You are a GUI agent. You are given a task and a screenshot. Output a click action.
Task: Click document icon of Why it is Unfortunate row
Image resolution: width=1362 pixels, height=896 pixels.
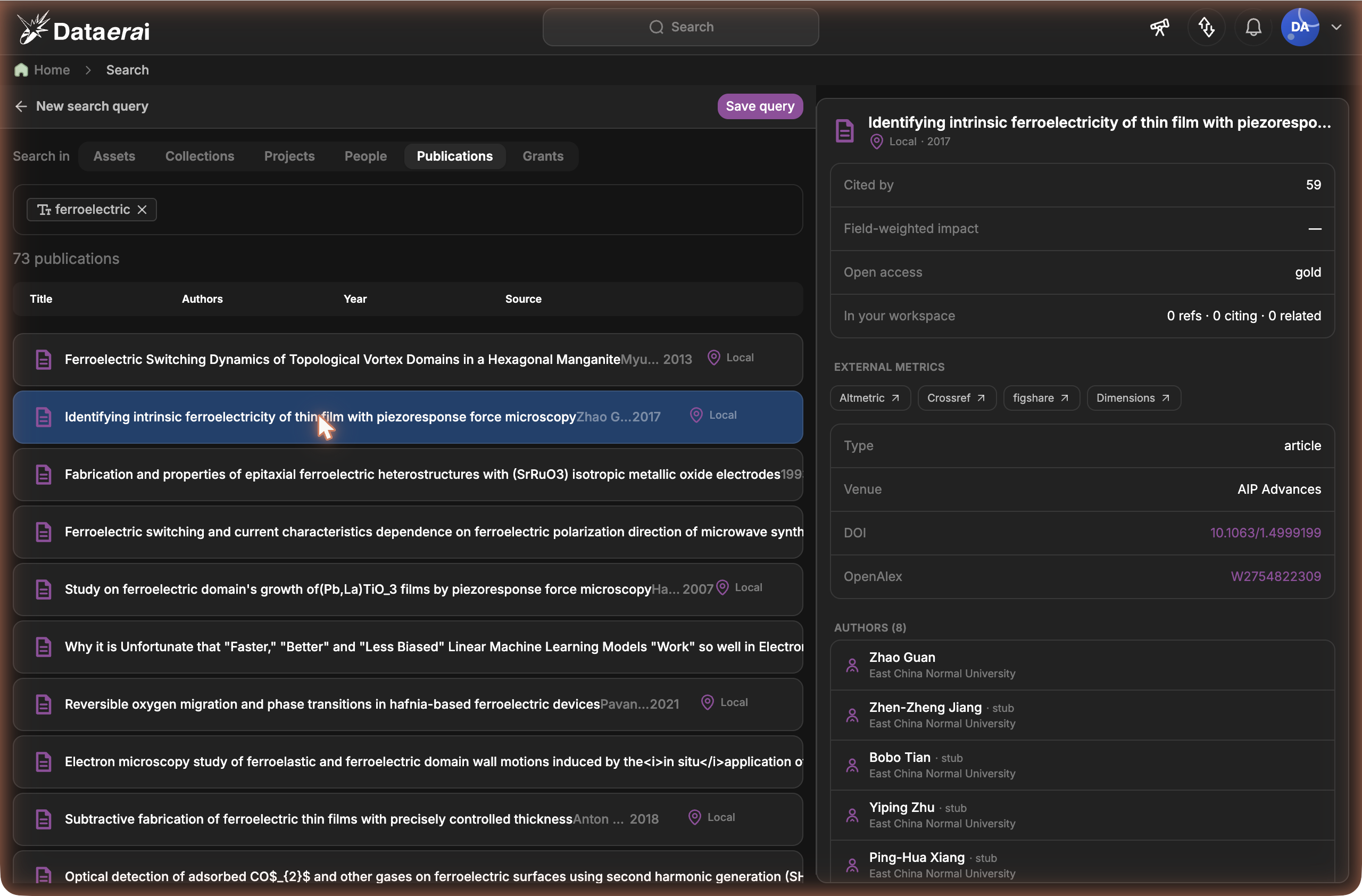click(44, 646)
